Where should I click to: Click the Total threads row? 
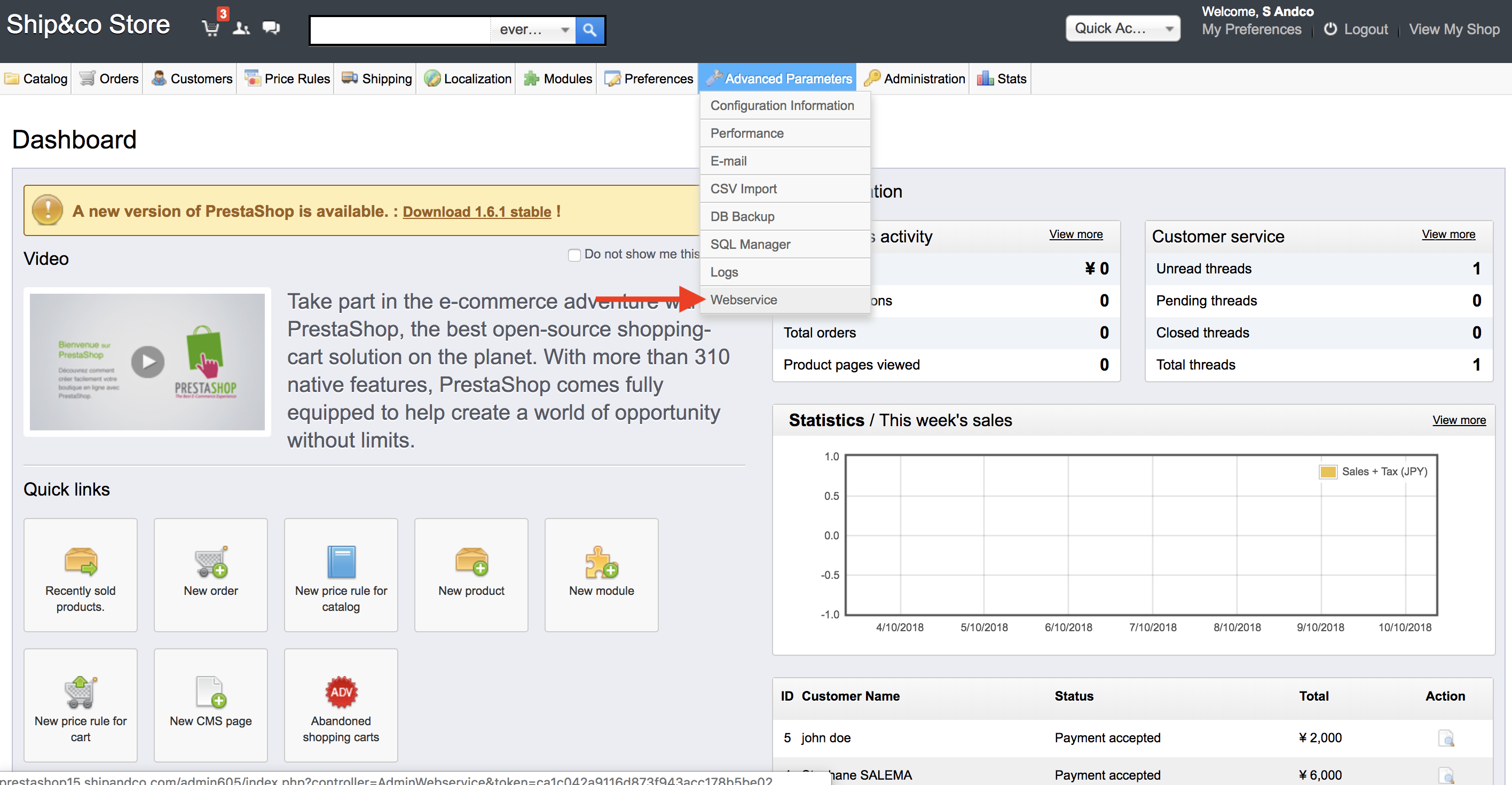click(x=1318, y=365)
